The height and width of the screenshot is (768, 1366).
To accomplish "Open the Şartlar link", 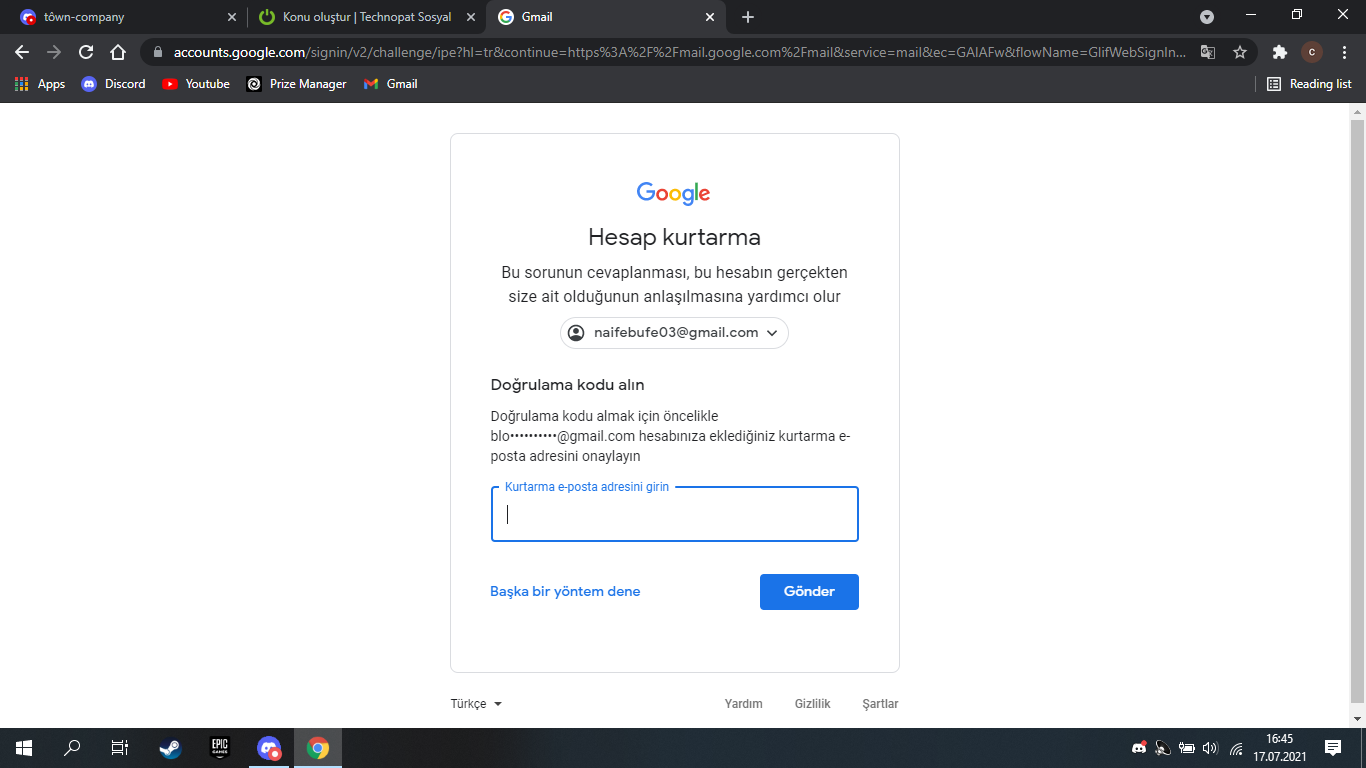I will coord(880,704).
